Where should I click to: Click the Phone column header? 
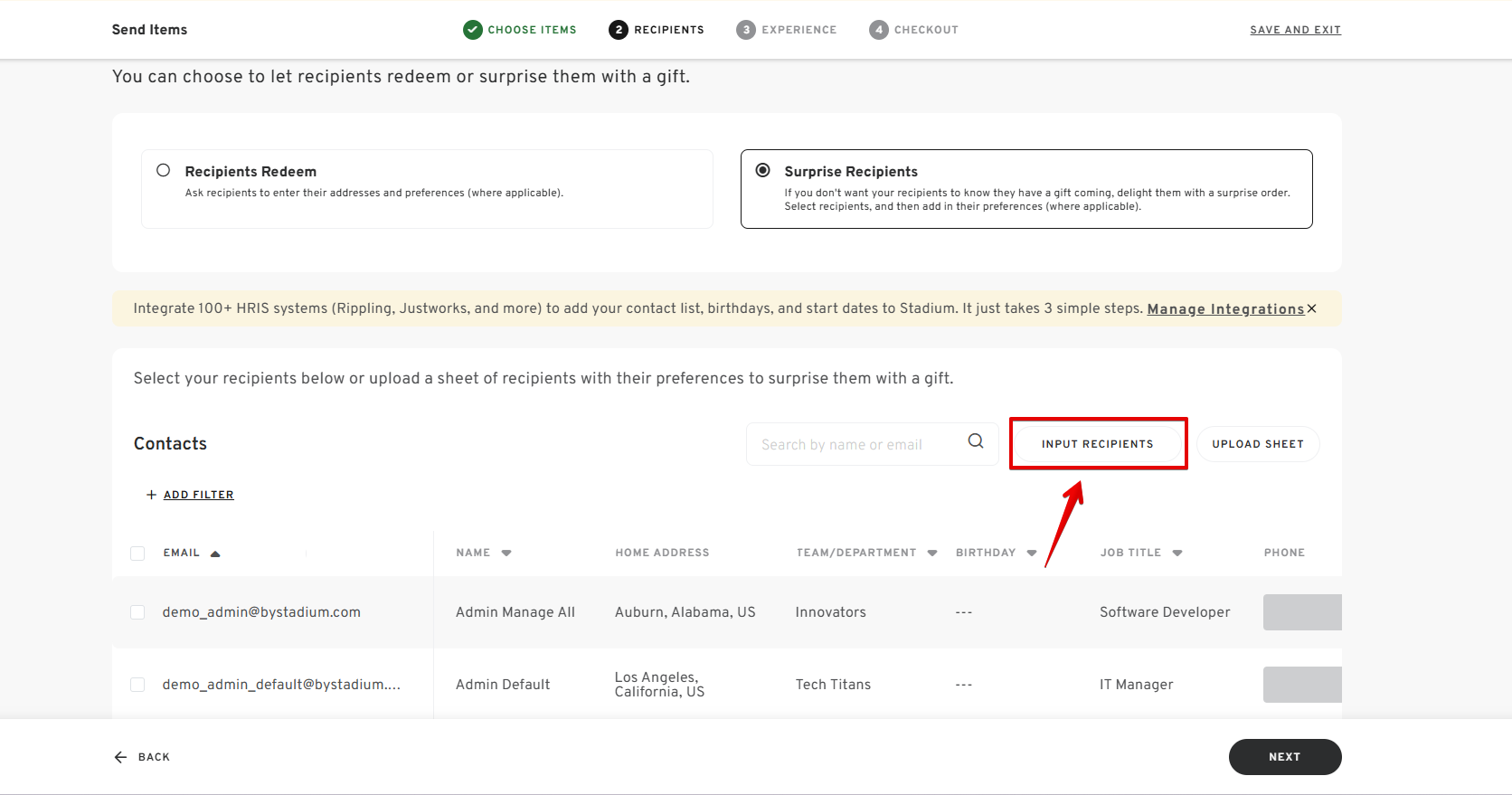[x=1284, y=553]
